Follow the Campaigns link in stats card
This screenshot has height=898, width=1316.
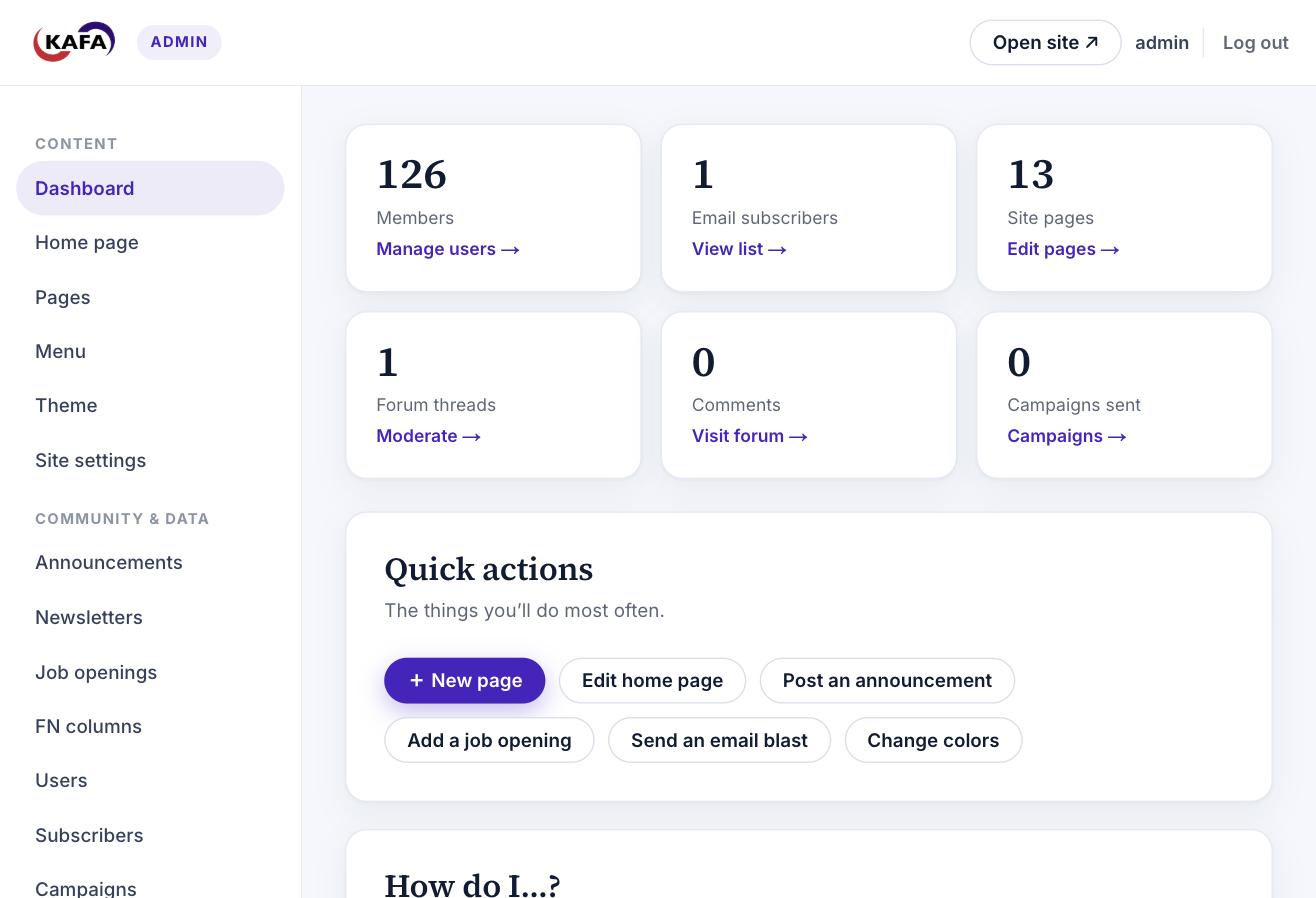click(1066, 436)
